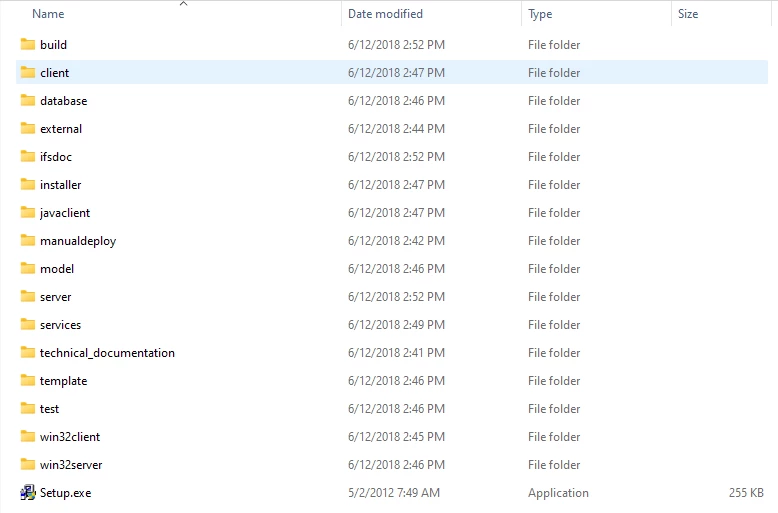Click date modified in the client row
The width and height of the screenshot is (778, 513).
(396, 72)
